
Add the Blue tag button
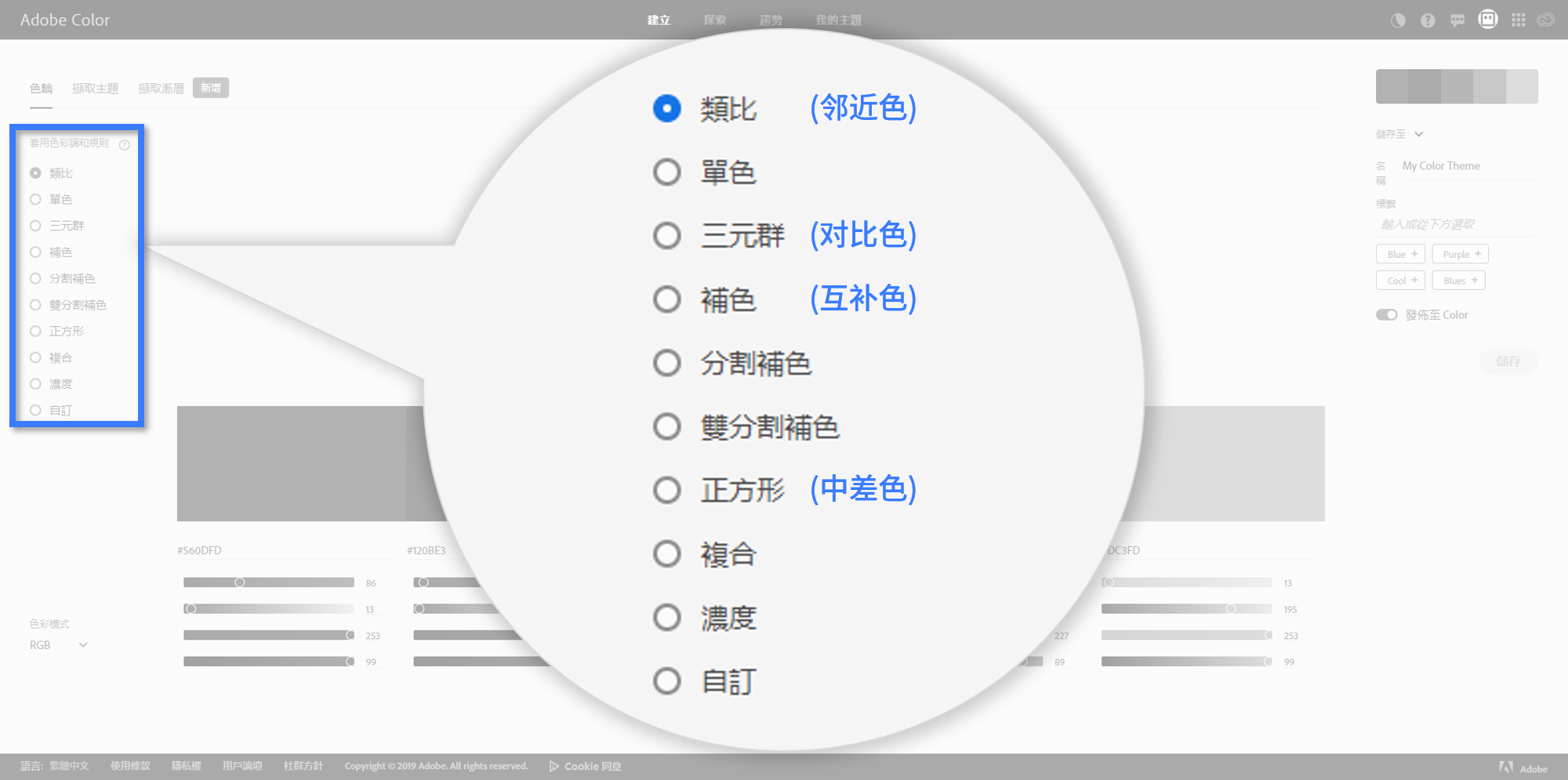[1401, 254]
